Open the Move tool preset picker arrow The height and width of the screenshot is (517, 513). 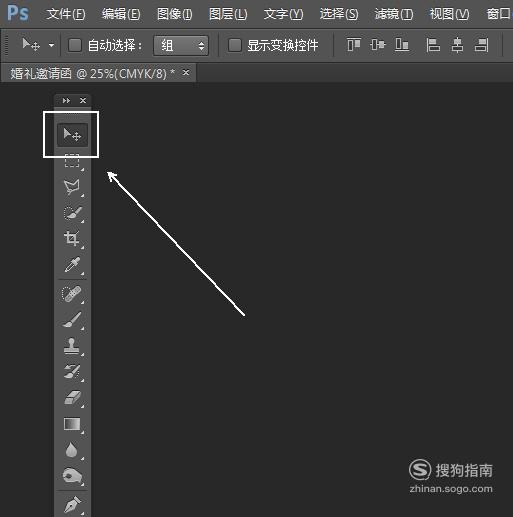click(x=51, y=45)
